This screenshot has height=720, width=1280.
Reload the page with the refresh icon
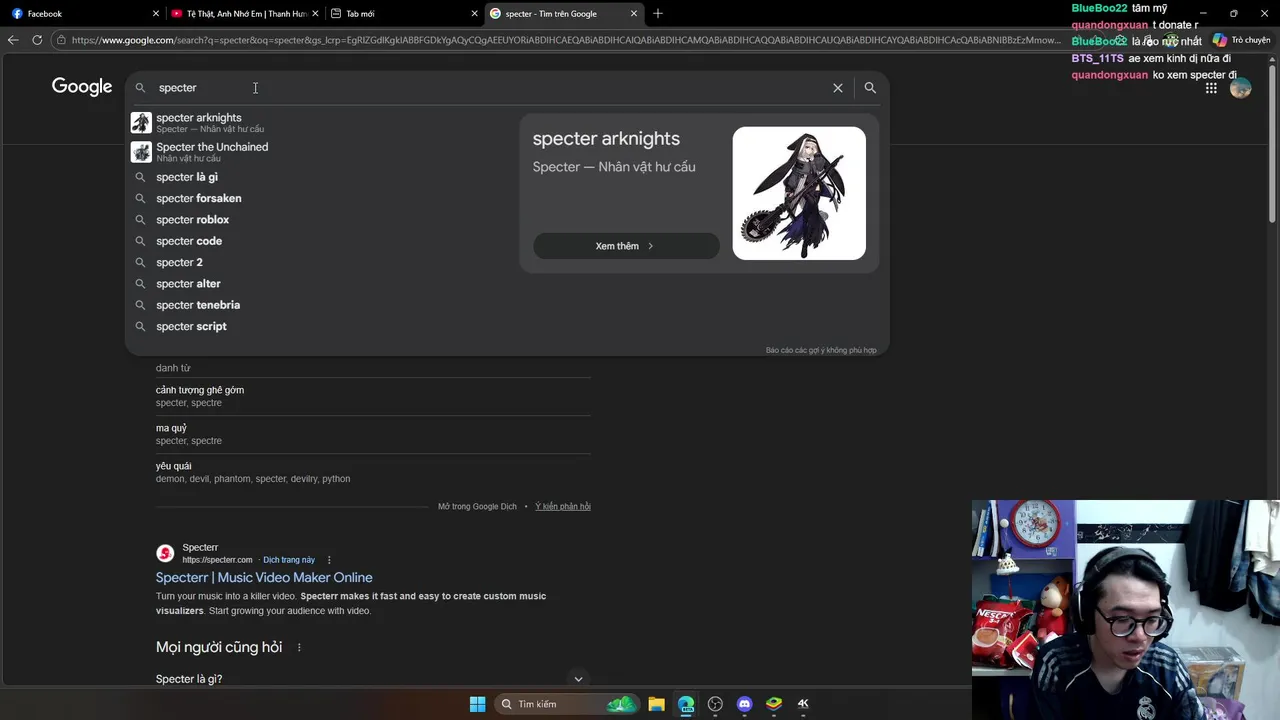pyautogui.click(x=37, y=40)
